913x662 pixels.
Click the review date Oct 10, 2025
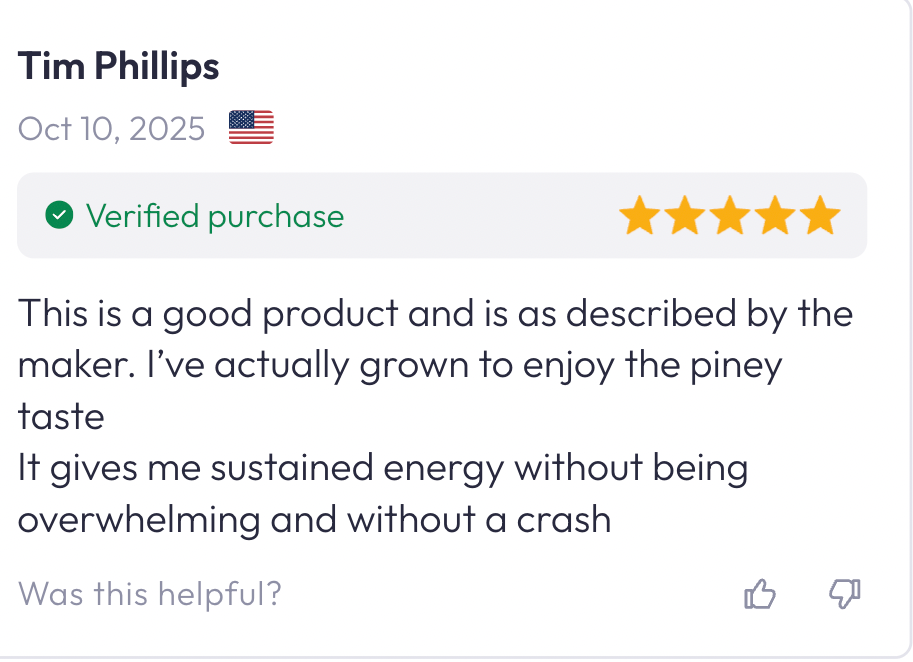(x=112, y=129)
